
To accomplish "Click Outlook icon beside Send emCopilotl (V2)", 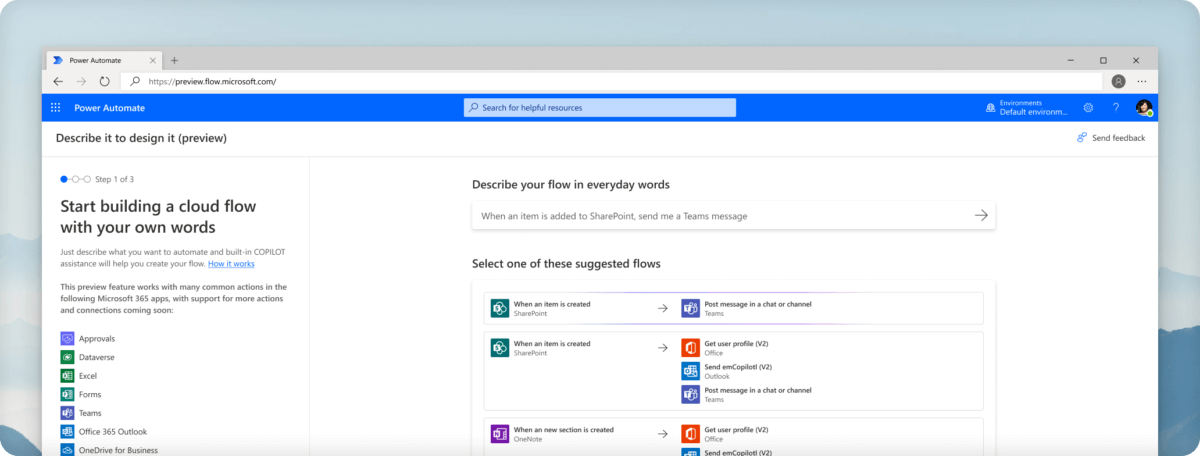I will [690, 371].
